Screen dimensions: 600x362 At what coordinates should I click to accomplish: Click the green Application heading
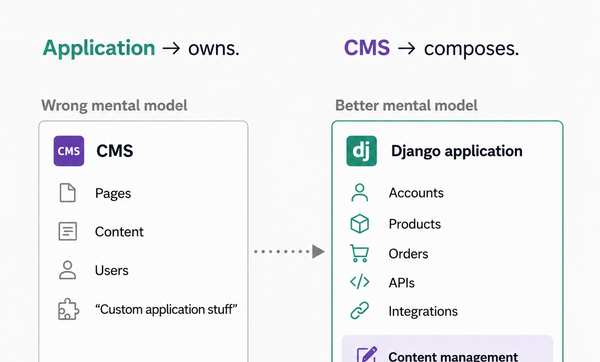tap(99, 49)
